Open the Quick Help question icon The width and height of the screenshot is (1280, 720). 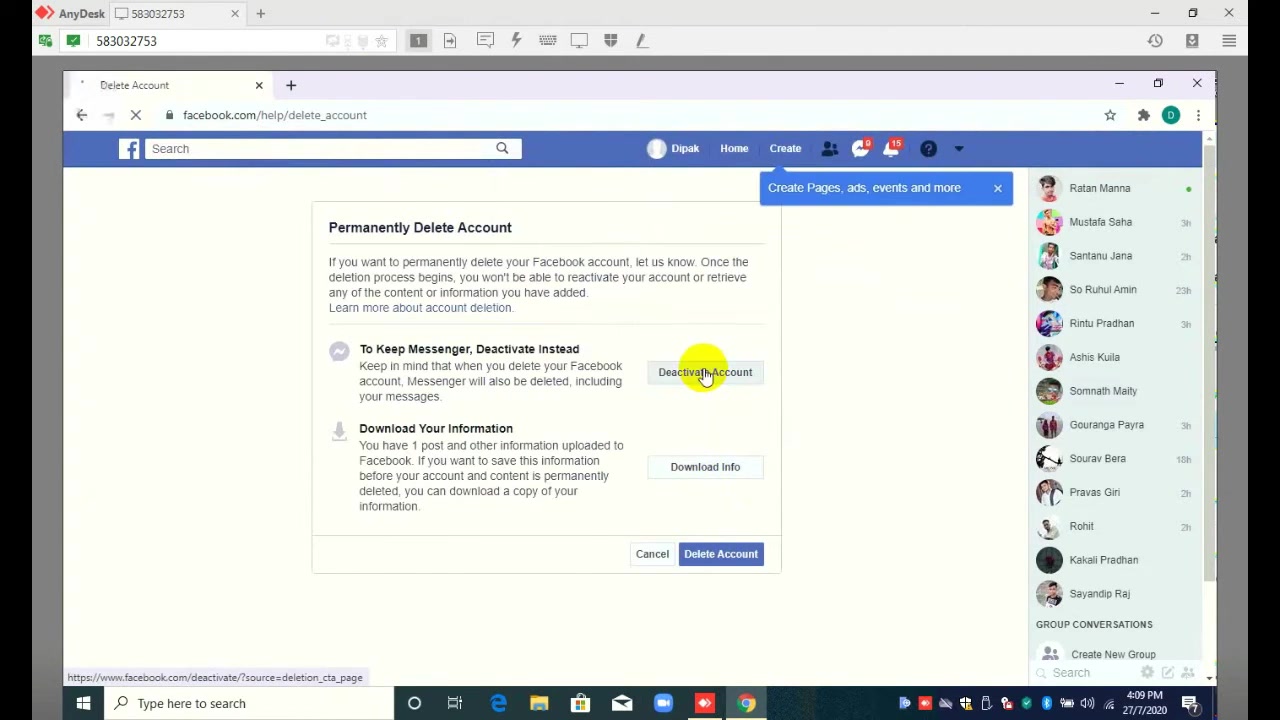click(x=928, y=148)
